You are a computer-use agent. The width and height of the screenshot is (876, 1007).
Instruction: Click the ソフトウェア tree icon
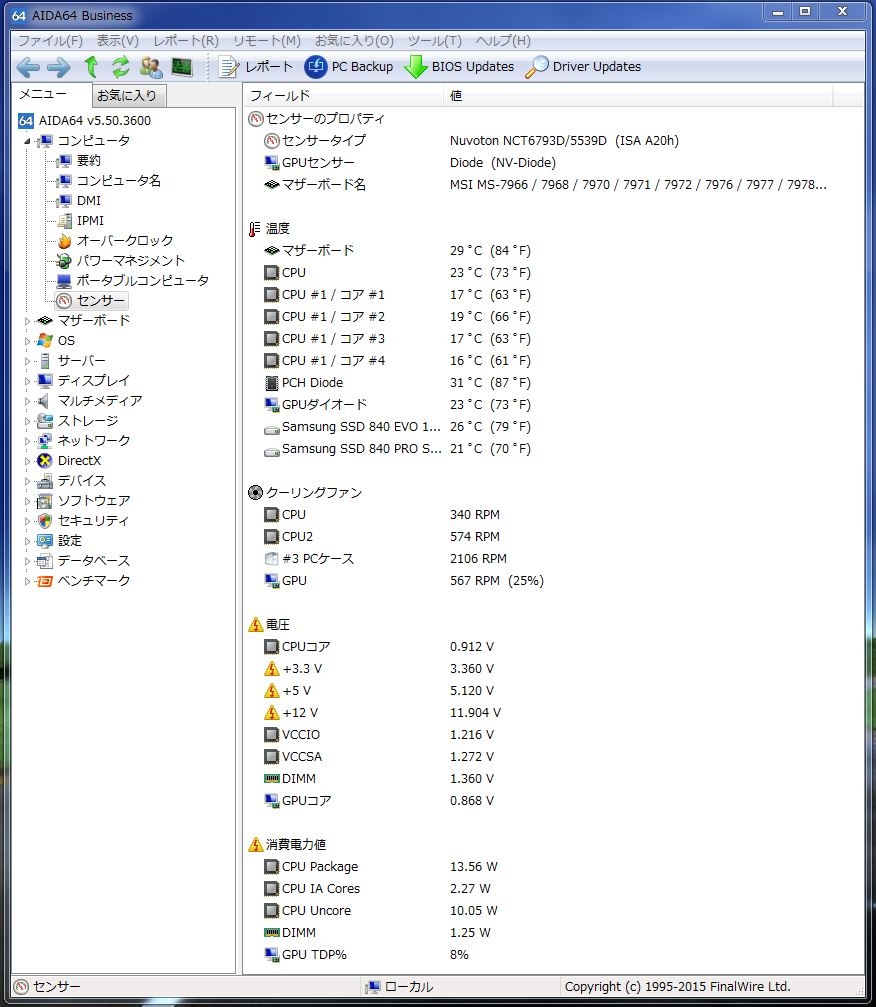click(45, 500)
